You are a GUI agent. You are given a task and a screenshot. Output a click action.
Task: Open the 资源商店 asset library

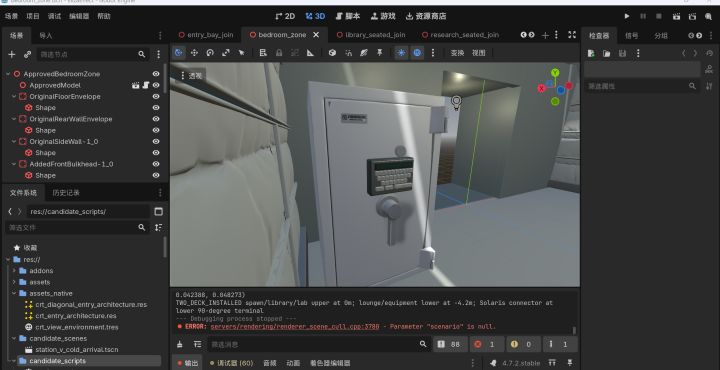click(426, 16)
